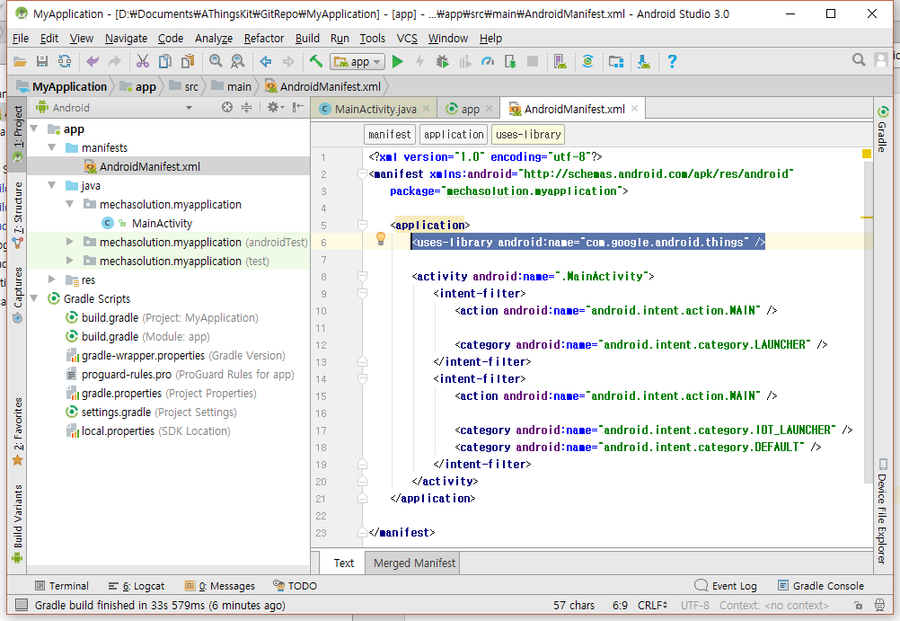Switch to the MainActivity.java tab
Viewport: 900px width, 621px height.
tap(375, 109)
